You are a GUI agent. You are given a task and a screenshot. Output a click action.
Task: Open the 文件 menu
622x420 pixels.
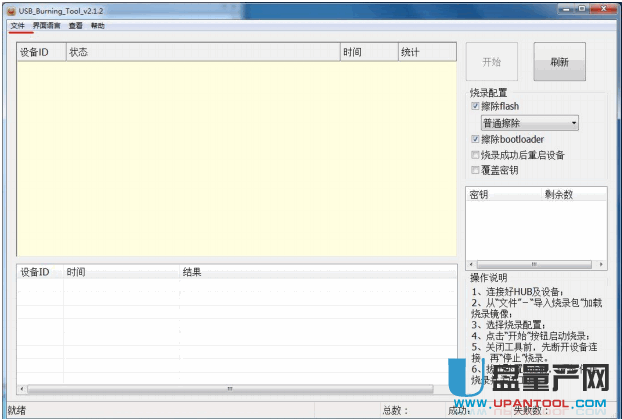pyautogui.click(x=17, y=26)
